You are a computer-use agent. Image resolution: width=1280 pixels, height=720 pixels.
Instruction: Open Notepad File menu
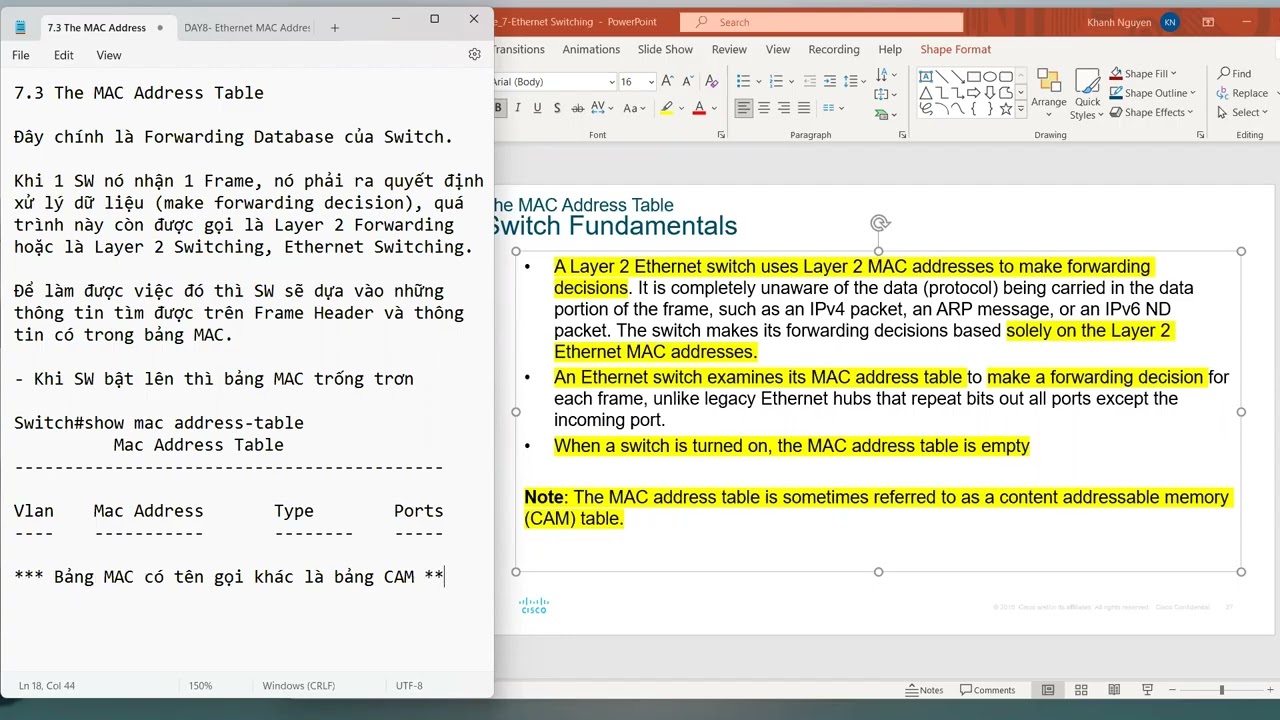point(21,55)
